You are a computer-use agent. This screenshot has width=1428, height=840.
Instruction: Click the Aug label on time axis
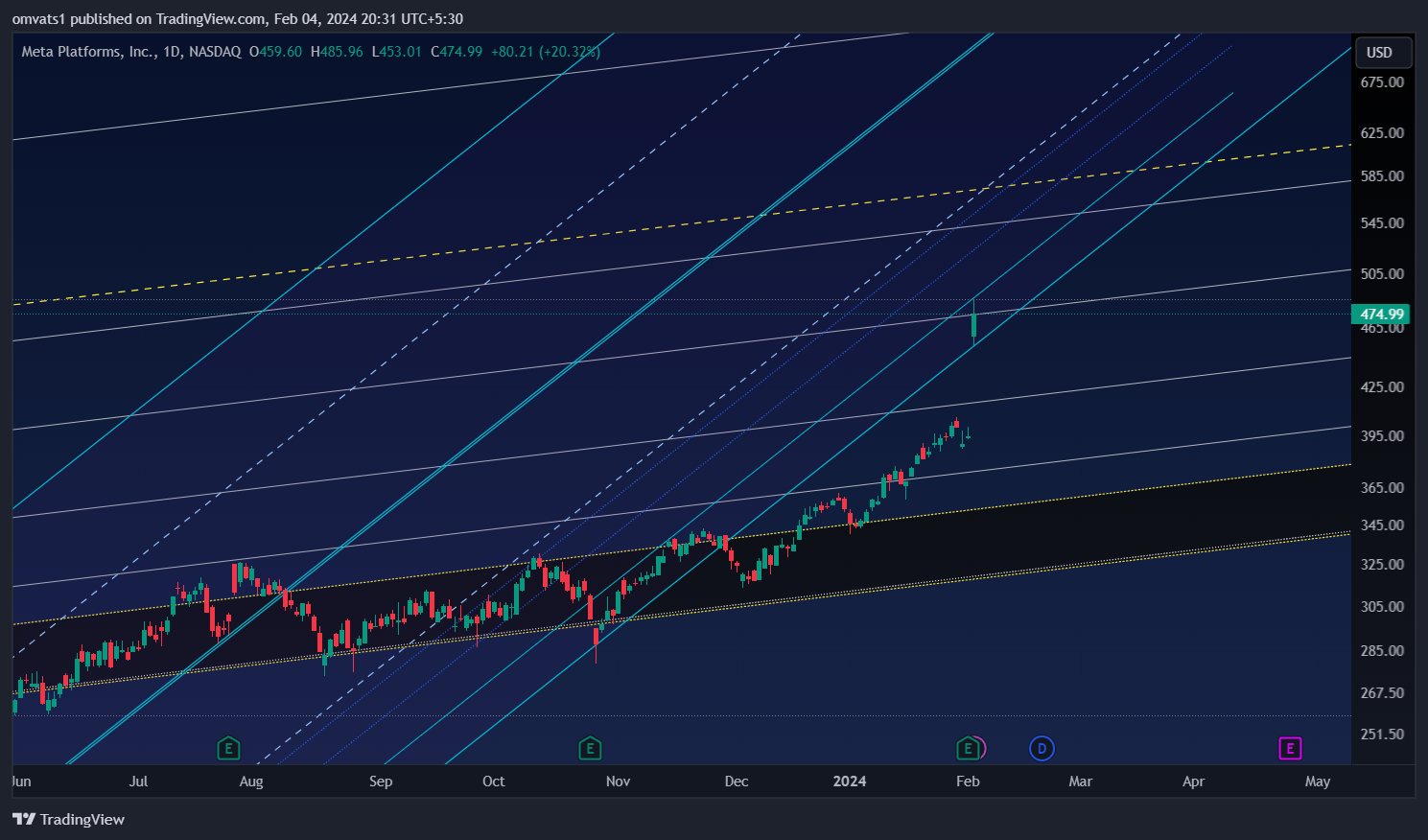point(251,782)
